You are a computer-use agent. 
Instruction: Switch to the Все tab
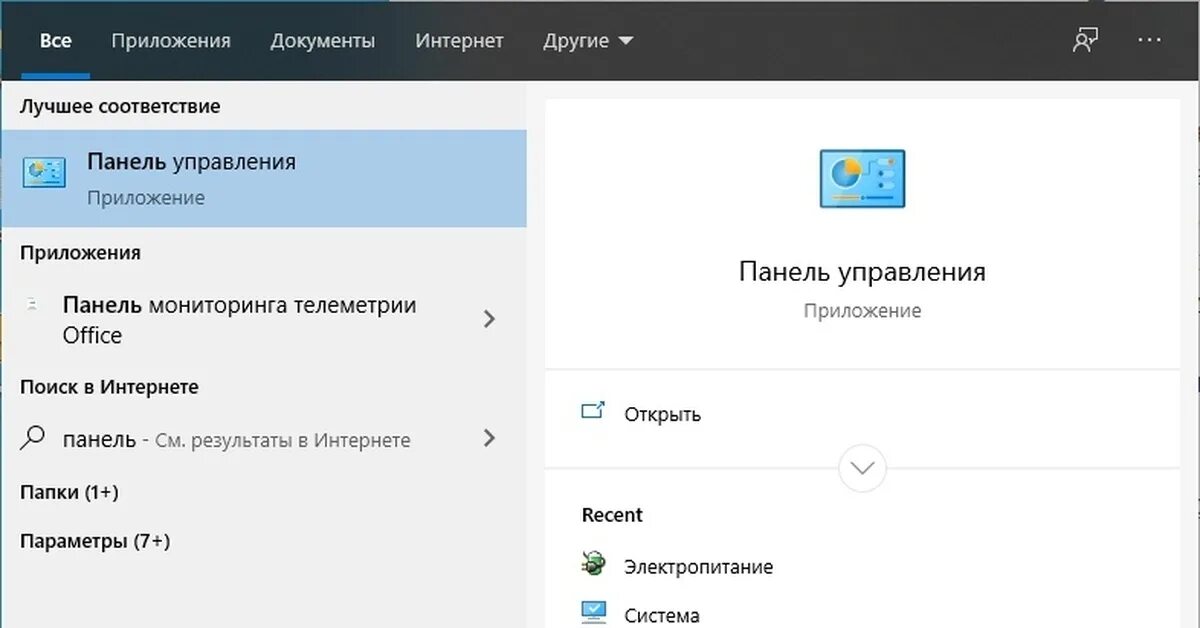[56, 41]
